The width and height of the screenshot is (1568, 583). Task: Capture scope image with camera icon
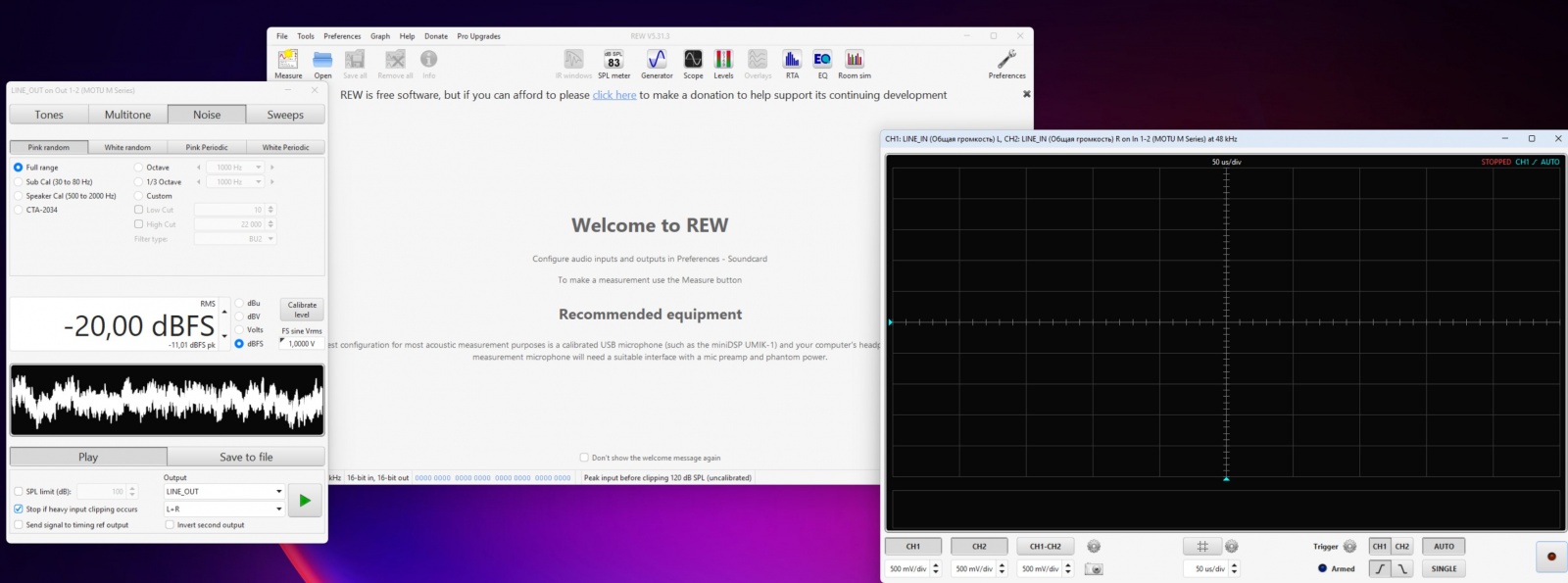coord(1094,569)
